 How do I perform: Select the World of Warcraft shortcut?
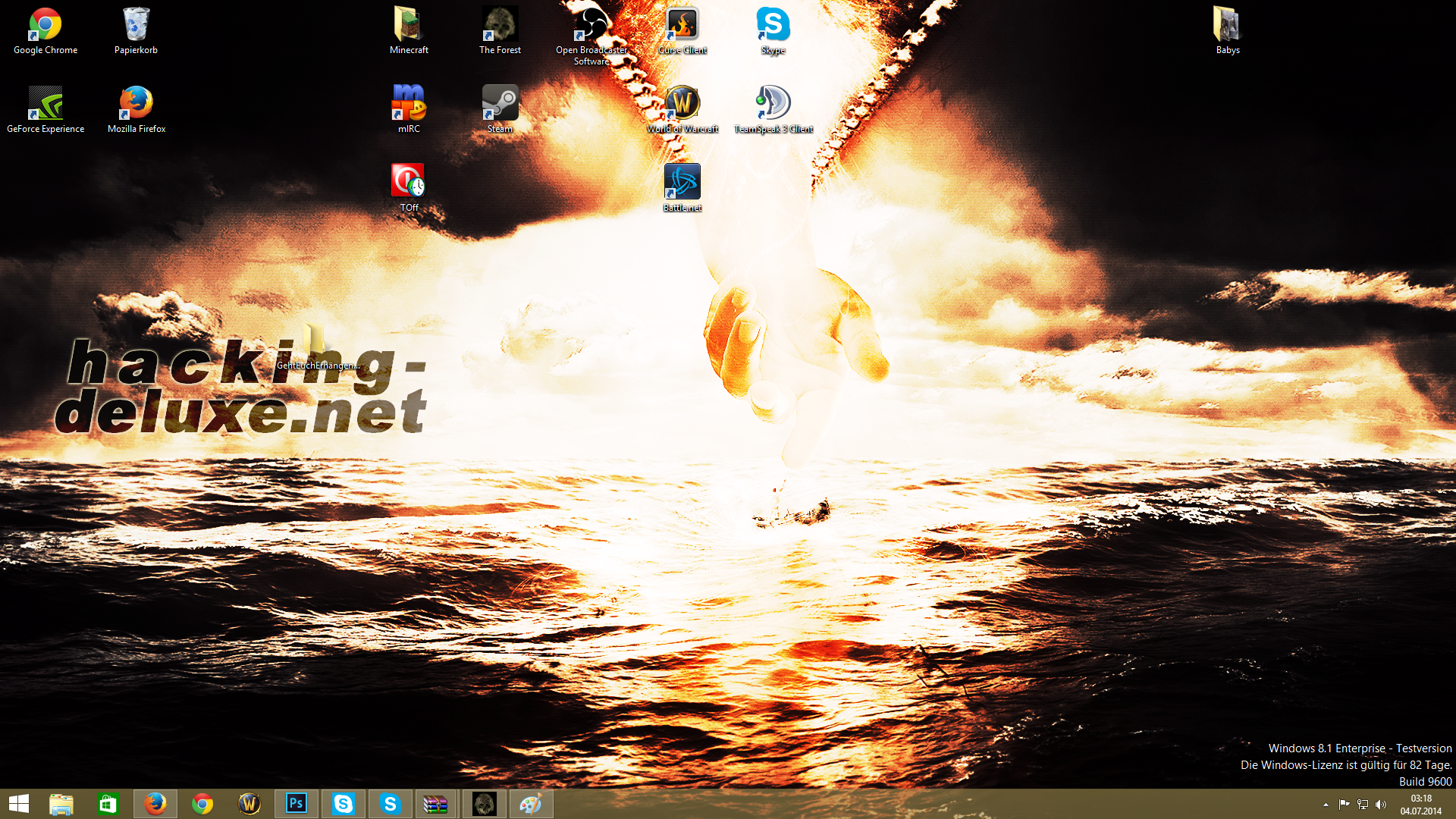(x=682, y=105)
